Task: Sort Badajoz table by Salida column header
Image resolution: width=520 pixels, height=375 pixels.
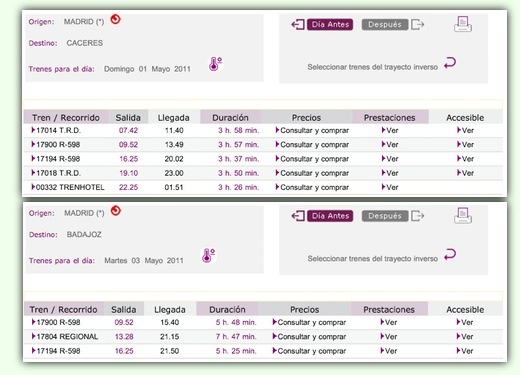Action: point(124,309)
